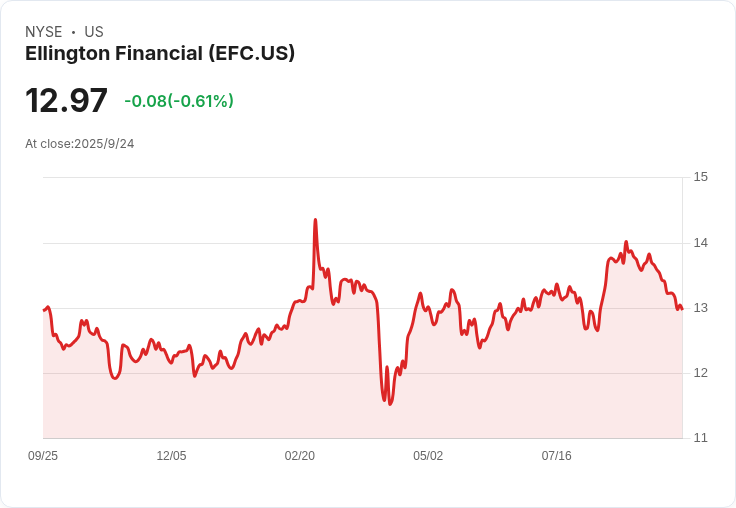Click the 14 y-axis price label
Viewport: 736px width, 508px height.
coord(700,243)
